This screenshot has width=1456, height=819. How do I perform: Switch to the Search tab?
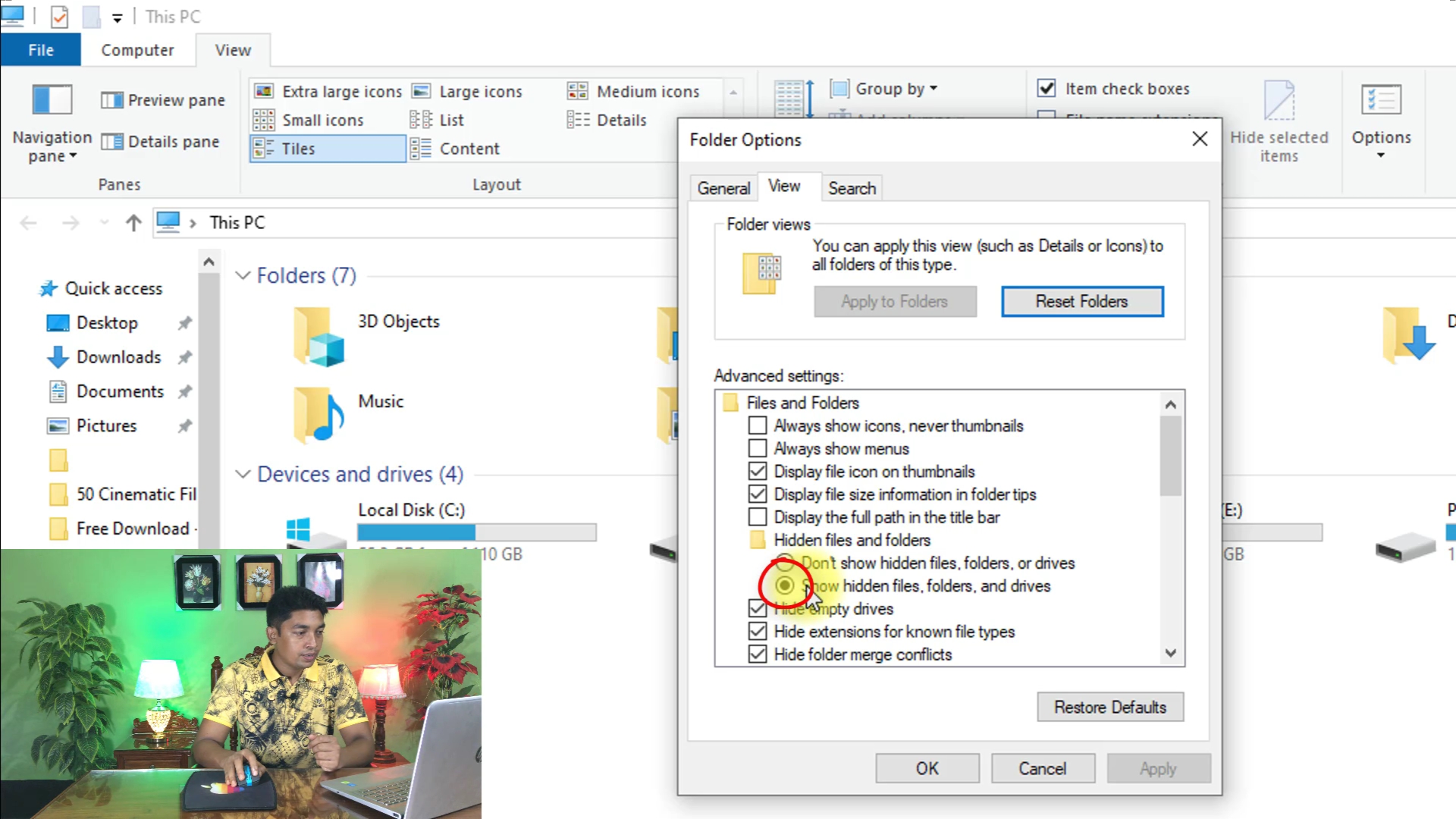point(851,188)
